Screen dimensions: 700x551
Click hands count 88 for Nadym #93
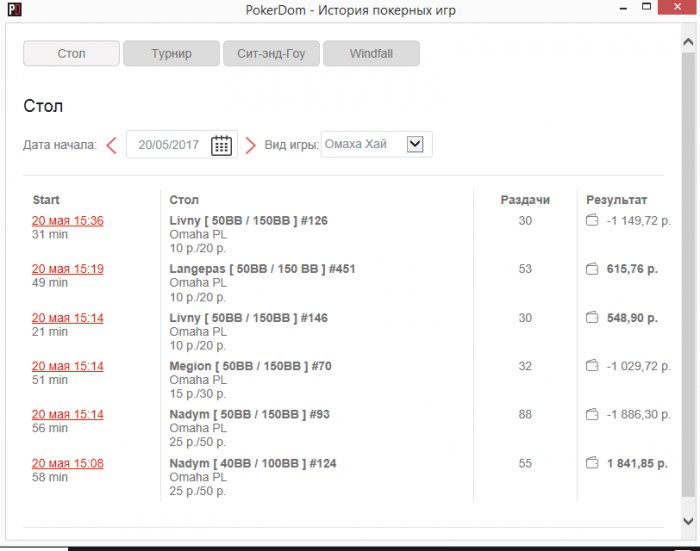click(525, 414)
